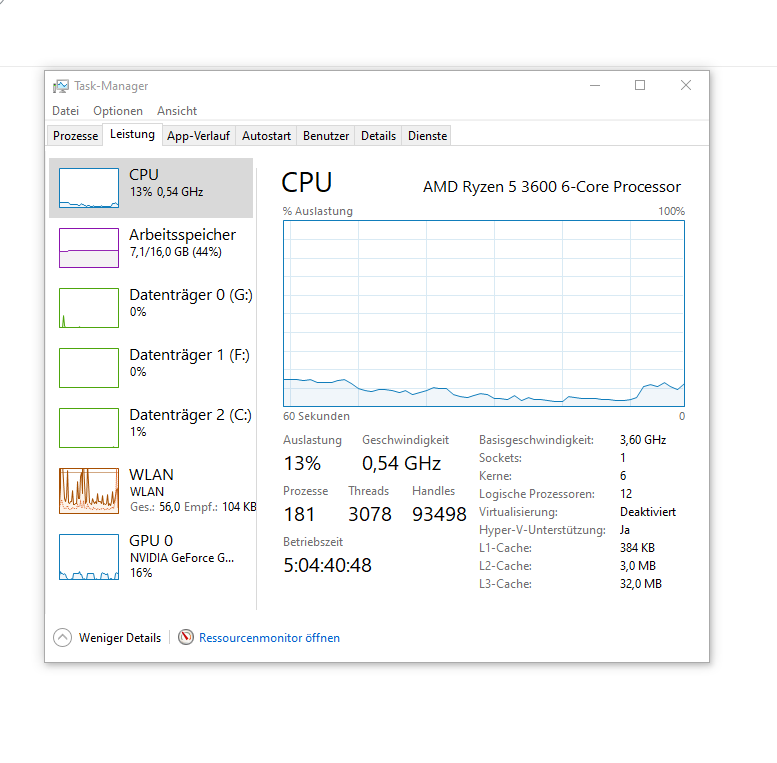The image size is (777, 763).
Task: Click the Arbeitsspeicher sidebar label
Action: tap(182, 235)
